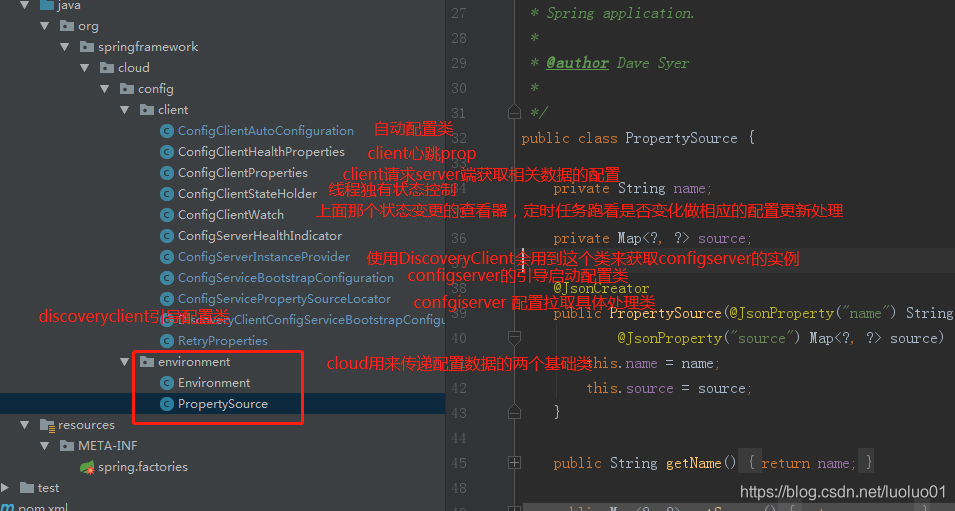
Task: Collapse the config package arrow
Action: click(x=105, y=89)
